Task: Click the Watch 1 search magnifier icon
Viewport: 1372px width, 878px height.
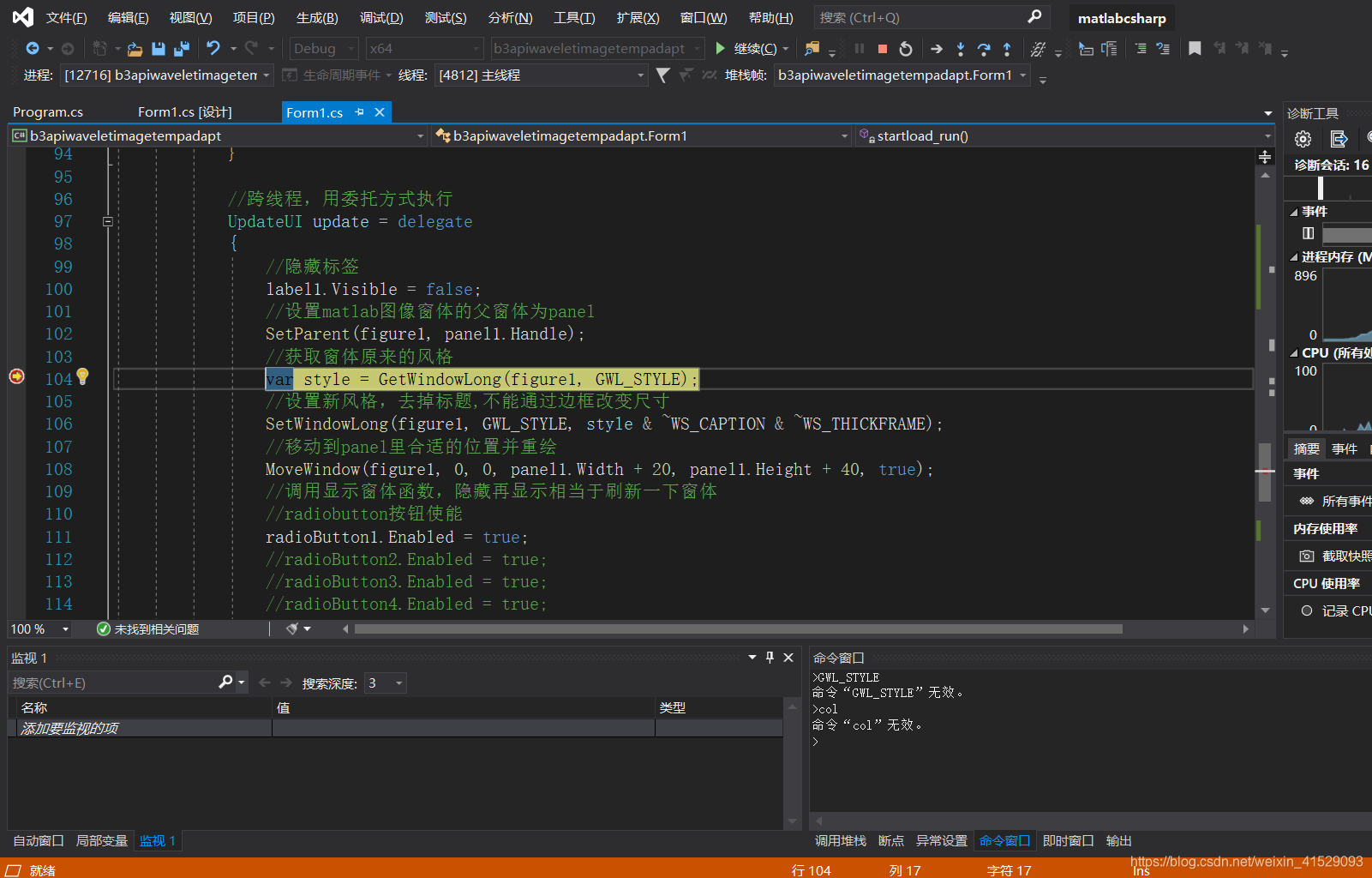Action: pos(225,682)
